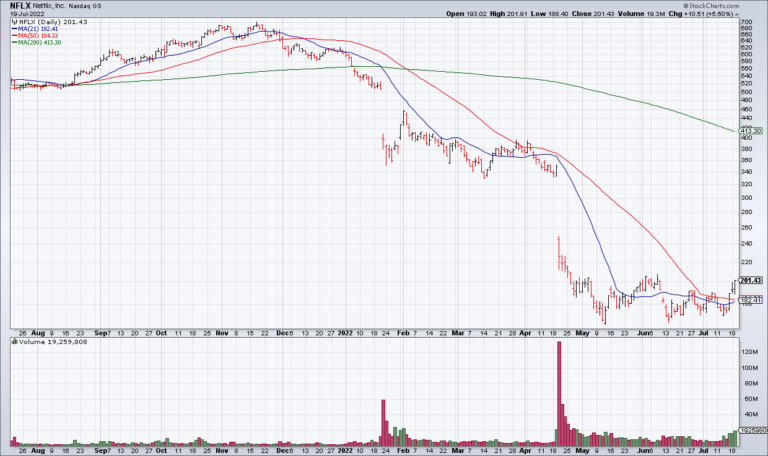Click the 600 price axis label
The image size is (768, 456).
tap(746, 54)
